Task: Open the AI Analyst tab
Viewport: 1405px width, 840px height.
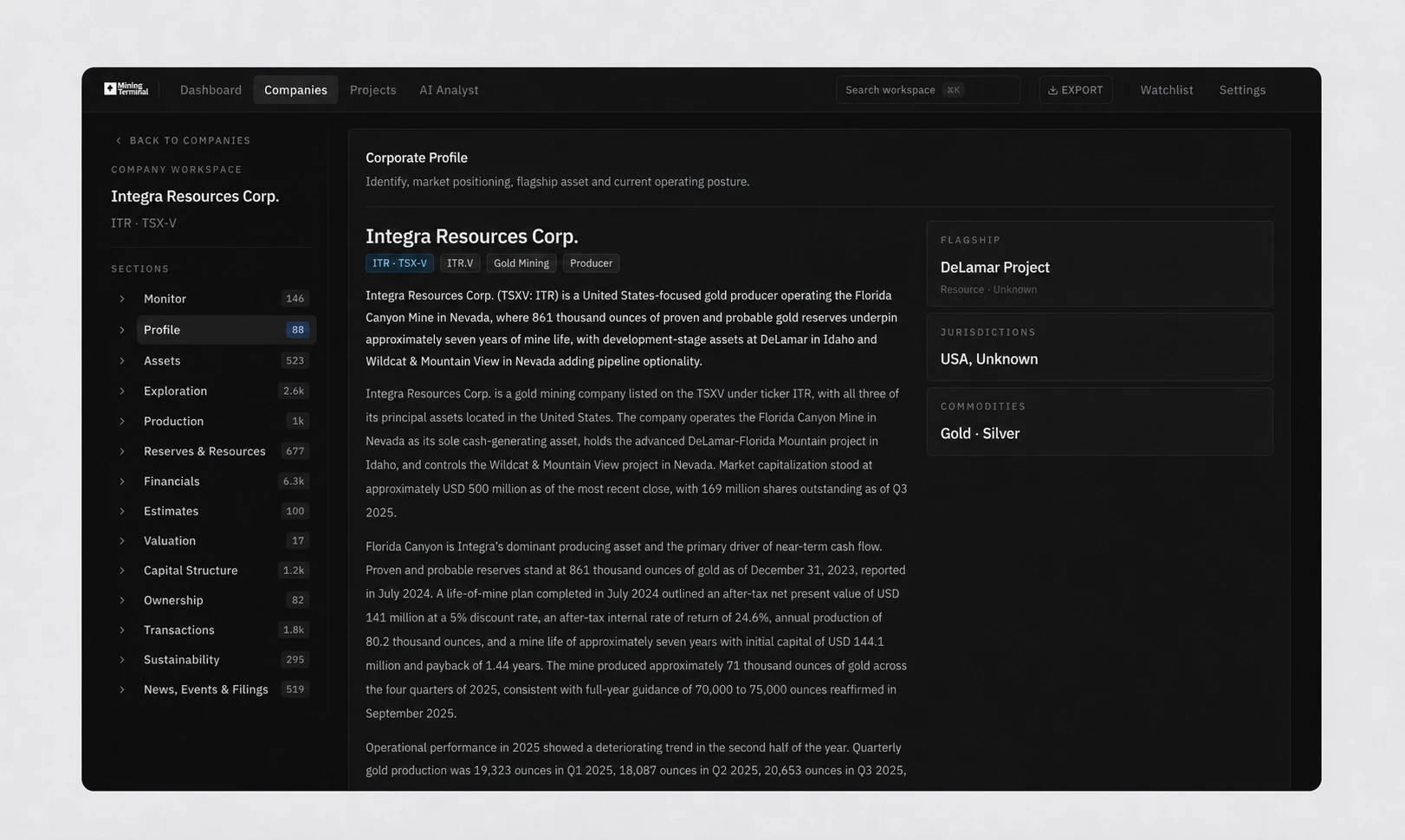Action: pyautogui.click(x=449, y=90)
